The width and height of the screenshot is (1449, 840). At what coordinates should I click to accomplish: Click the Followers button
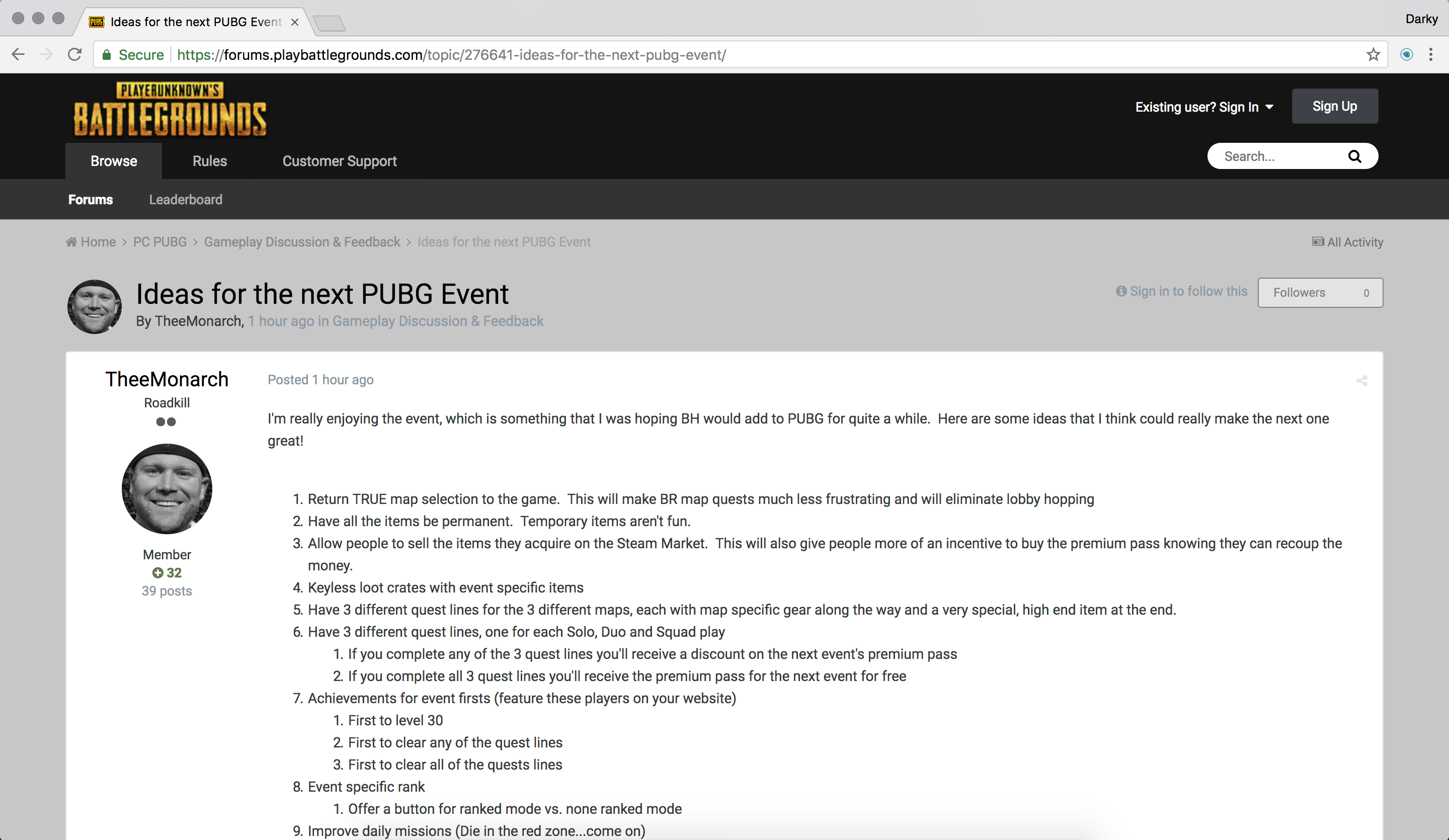point(1320,293)
